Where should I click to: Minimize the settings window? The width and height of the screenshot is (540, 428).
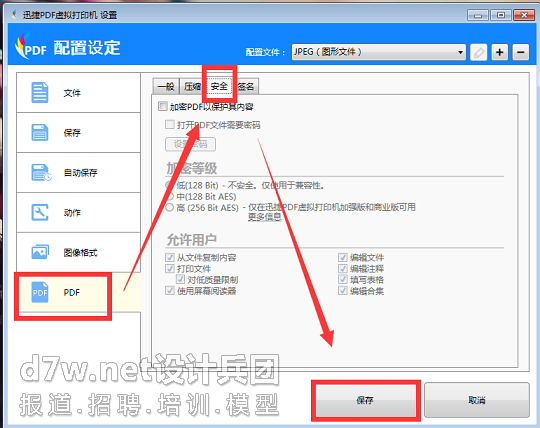478,15
